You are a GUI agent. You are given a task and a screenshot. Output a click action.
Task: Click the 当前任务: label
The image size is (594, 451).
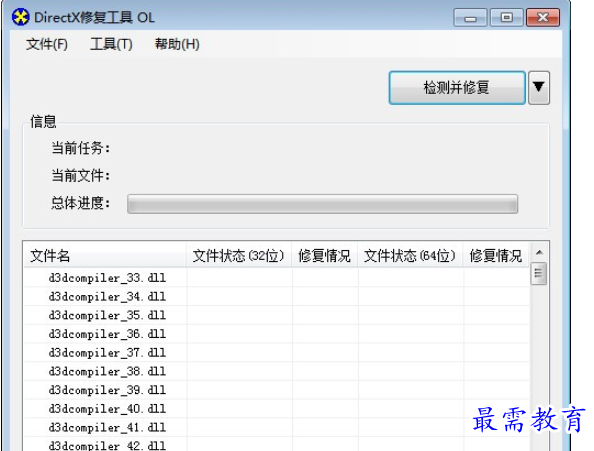pos(80,148)
